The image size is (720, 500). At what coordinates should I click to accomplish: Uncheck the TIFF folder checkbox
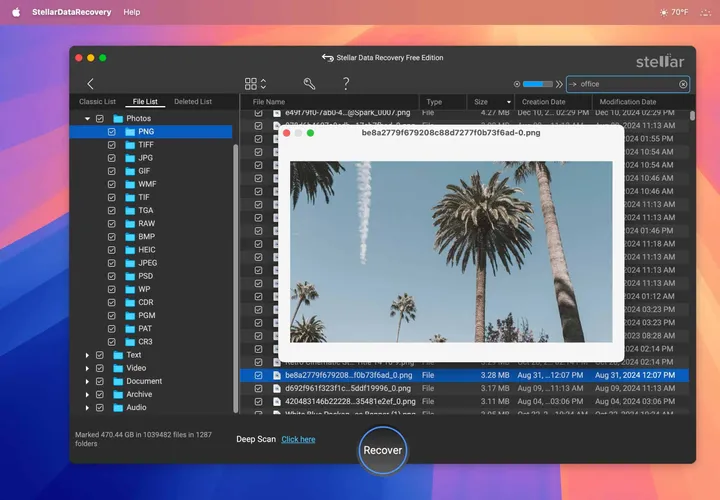(111, 145)
